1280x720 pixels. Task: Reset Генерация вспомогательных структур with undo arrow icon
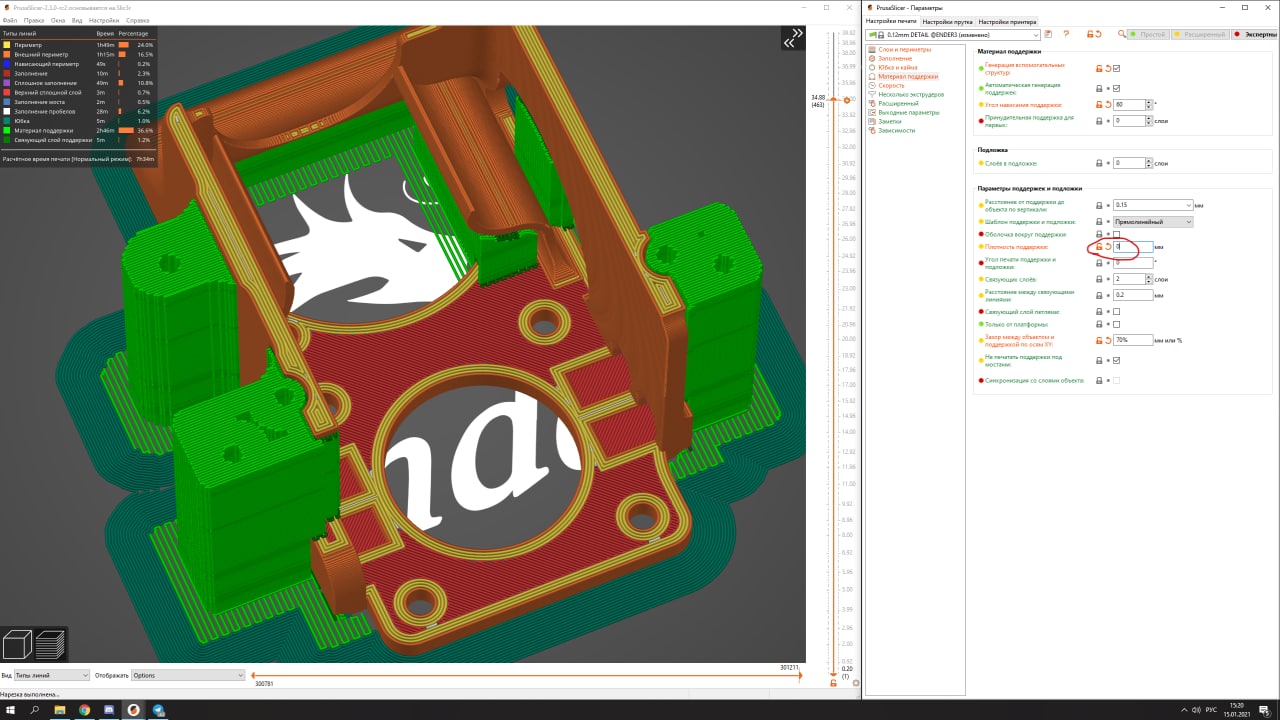click(1108, 68)
